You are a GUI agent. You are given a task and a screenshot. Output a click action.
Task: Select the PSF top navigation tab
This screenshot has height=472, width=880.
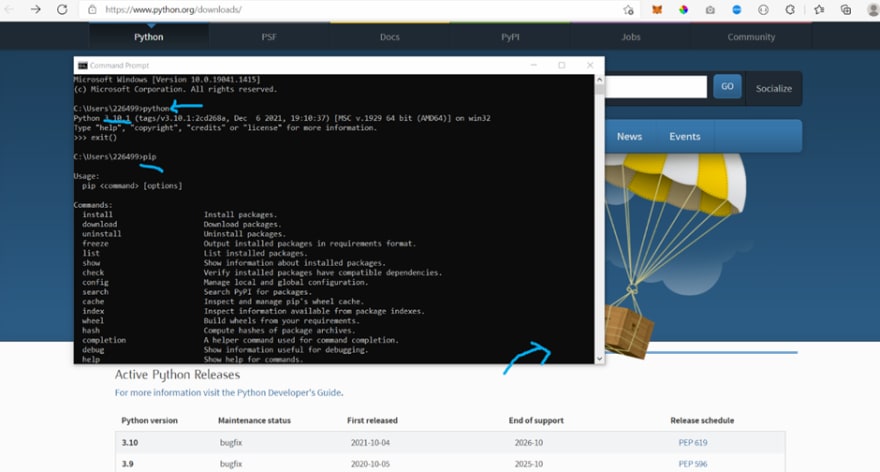[269, 37]
